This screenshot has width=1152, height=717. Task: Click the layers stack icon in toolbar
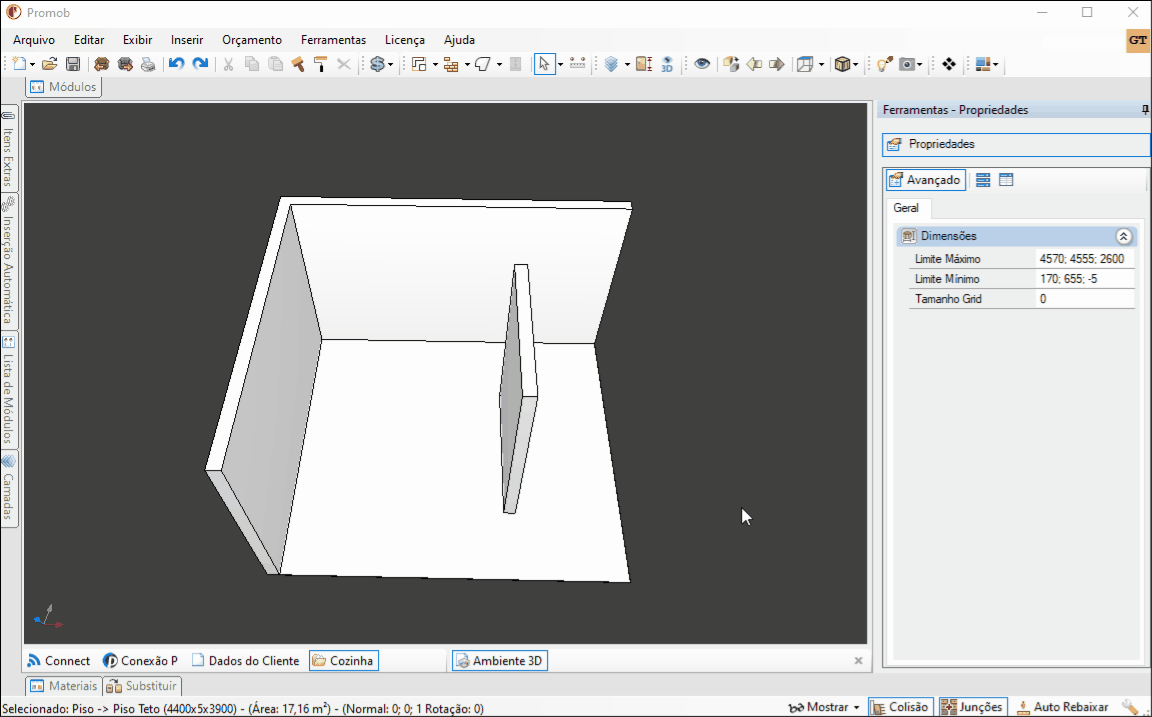pyautogui.click(x=611, y=64)
